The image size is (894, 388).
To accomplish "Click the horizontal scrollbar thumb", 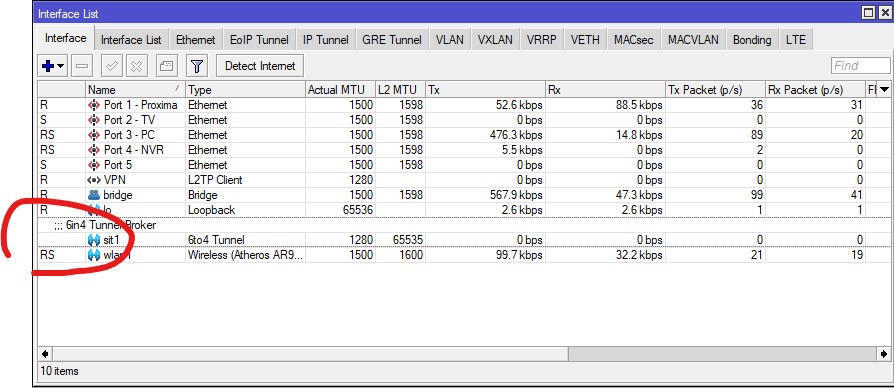I will point(311,354).
